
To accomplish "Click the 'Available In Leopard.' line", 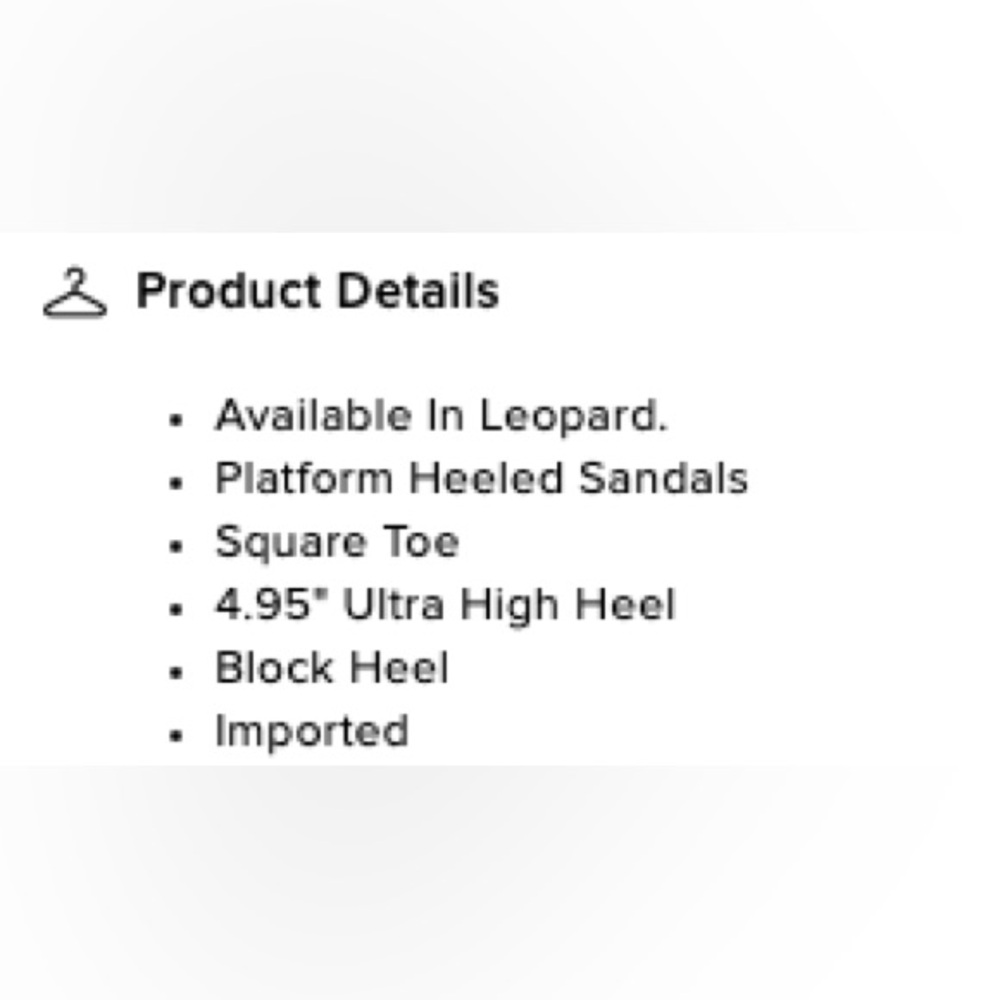I will pyautogui.click(x=441, y=416).
